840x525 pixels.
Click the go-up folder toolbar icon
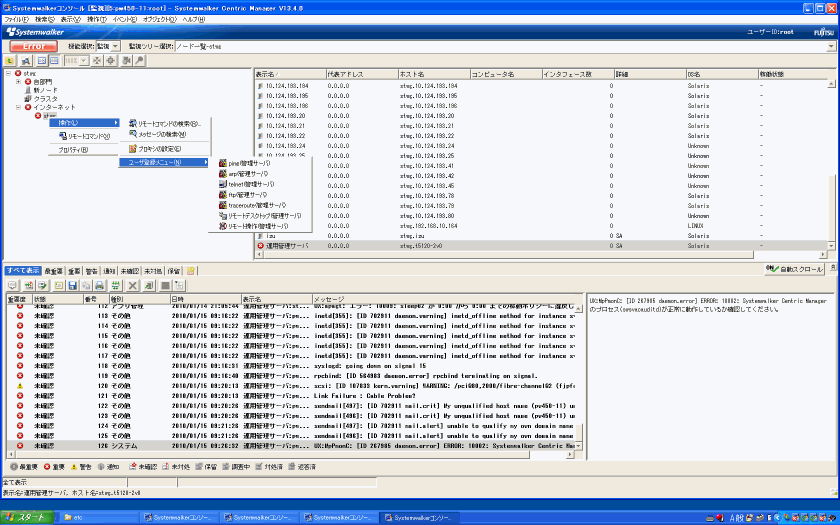pyautogui.click(x=10, y=61)
